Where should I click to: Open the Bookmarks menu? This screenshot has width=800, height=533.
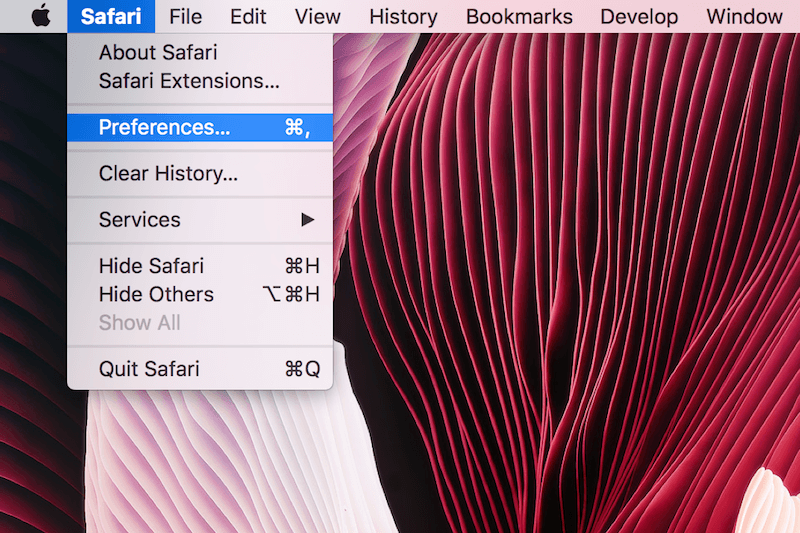tap(519, 17)
